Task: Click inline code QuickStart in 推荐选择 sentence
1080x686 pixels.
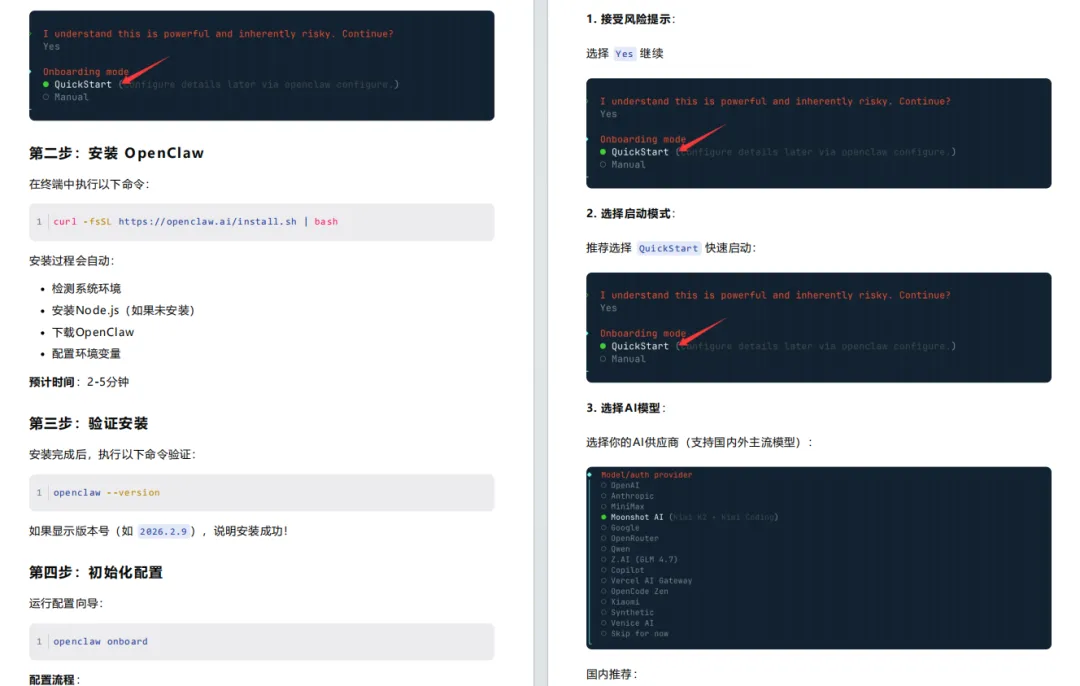Action: tap(668, 248)
